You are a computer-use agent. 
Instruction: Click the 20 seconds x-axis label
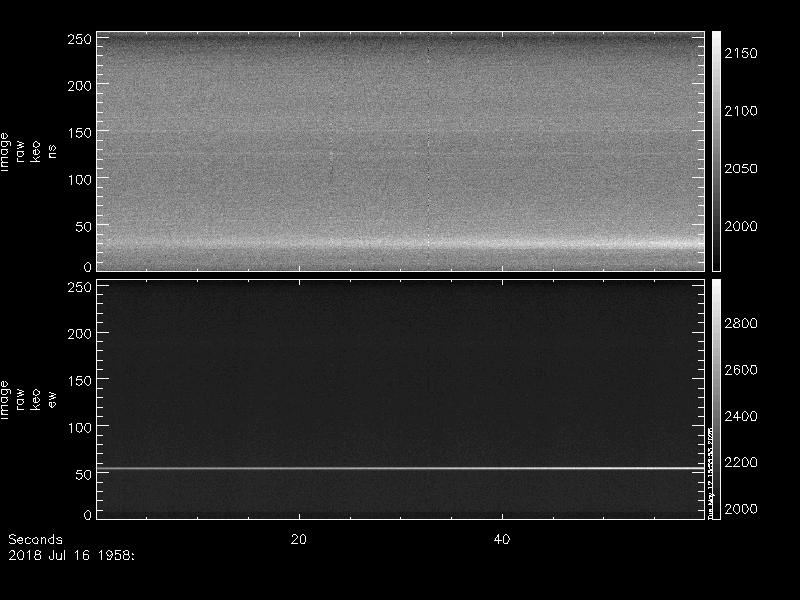pyautogui.click(x=298, y=540)
